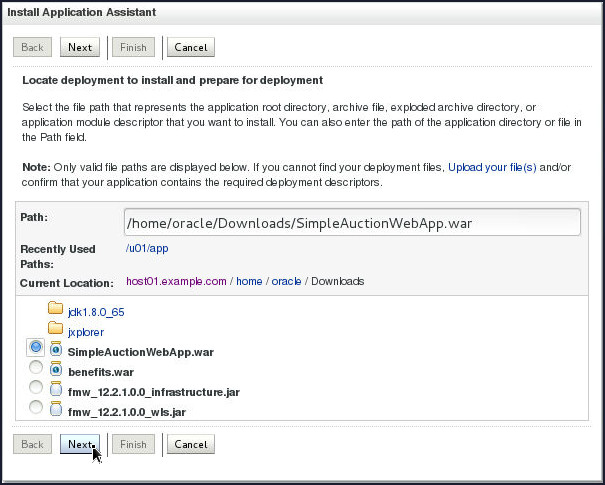Open the Upload your file(s) link
This screenshot has height=485, width=605.
492,167
